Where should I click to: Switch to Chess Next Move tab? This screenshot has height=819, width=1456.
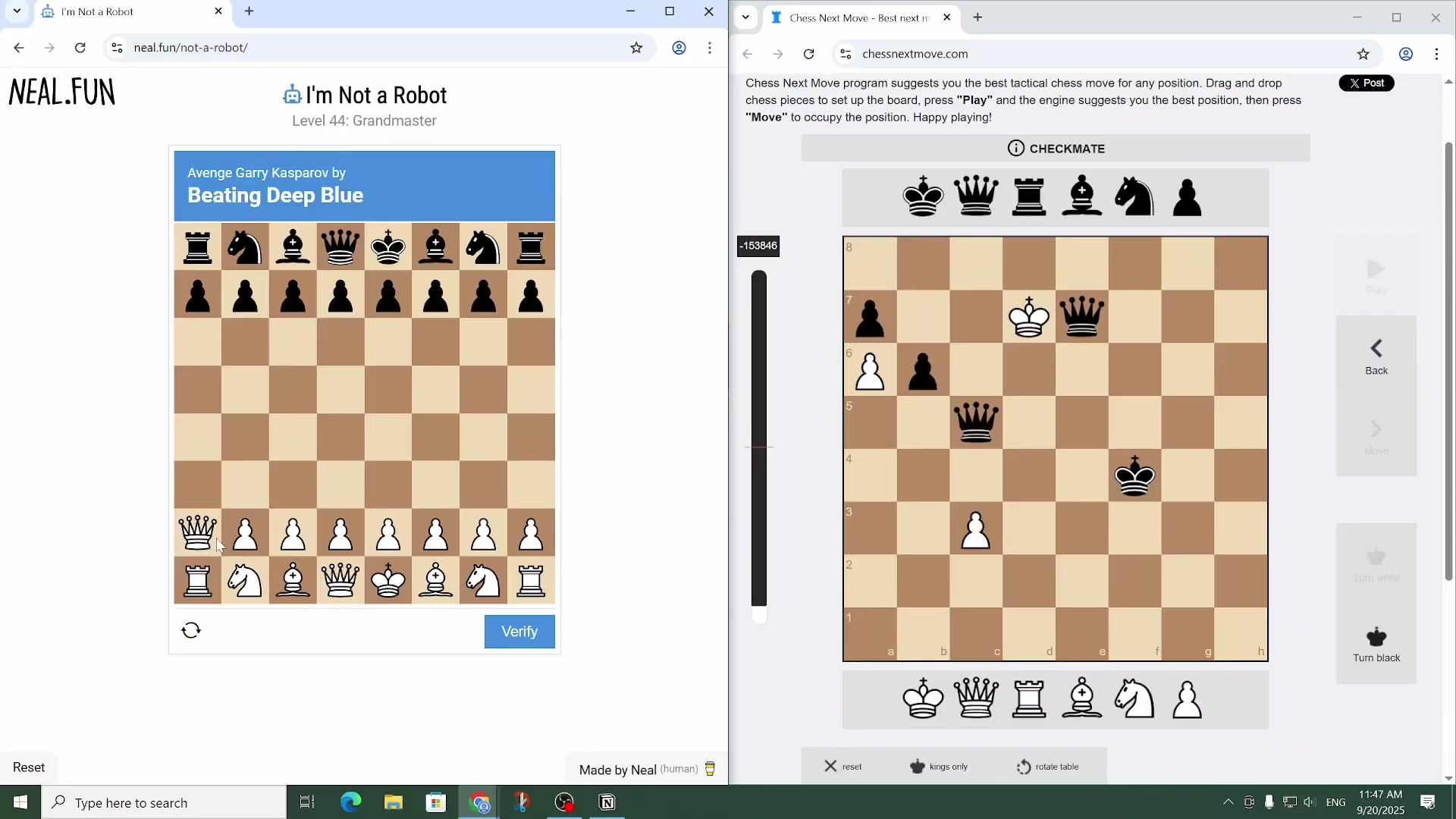[x=861, y=18]
